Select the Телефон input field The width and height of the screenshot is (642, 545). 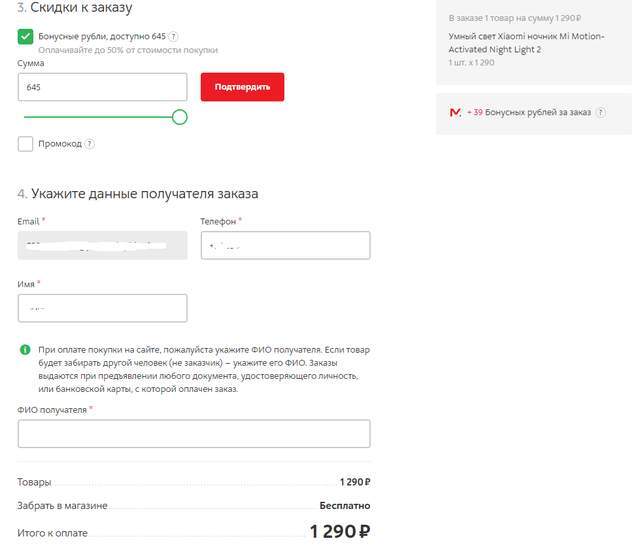click(x=285, y=246)
